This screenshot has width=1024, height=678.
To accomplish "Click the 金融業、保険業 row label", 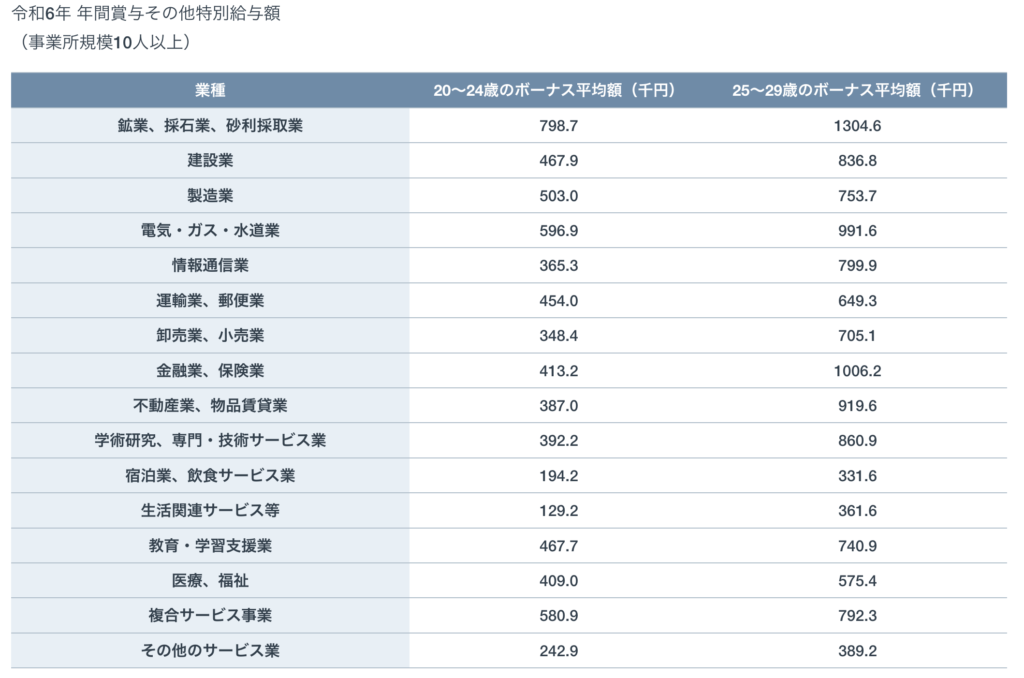I will [x=210, y=371].
